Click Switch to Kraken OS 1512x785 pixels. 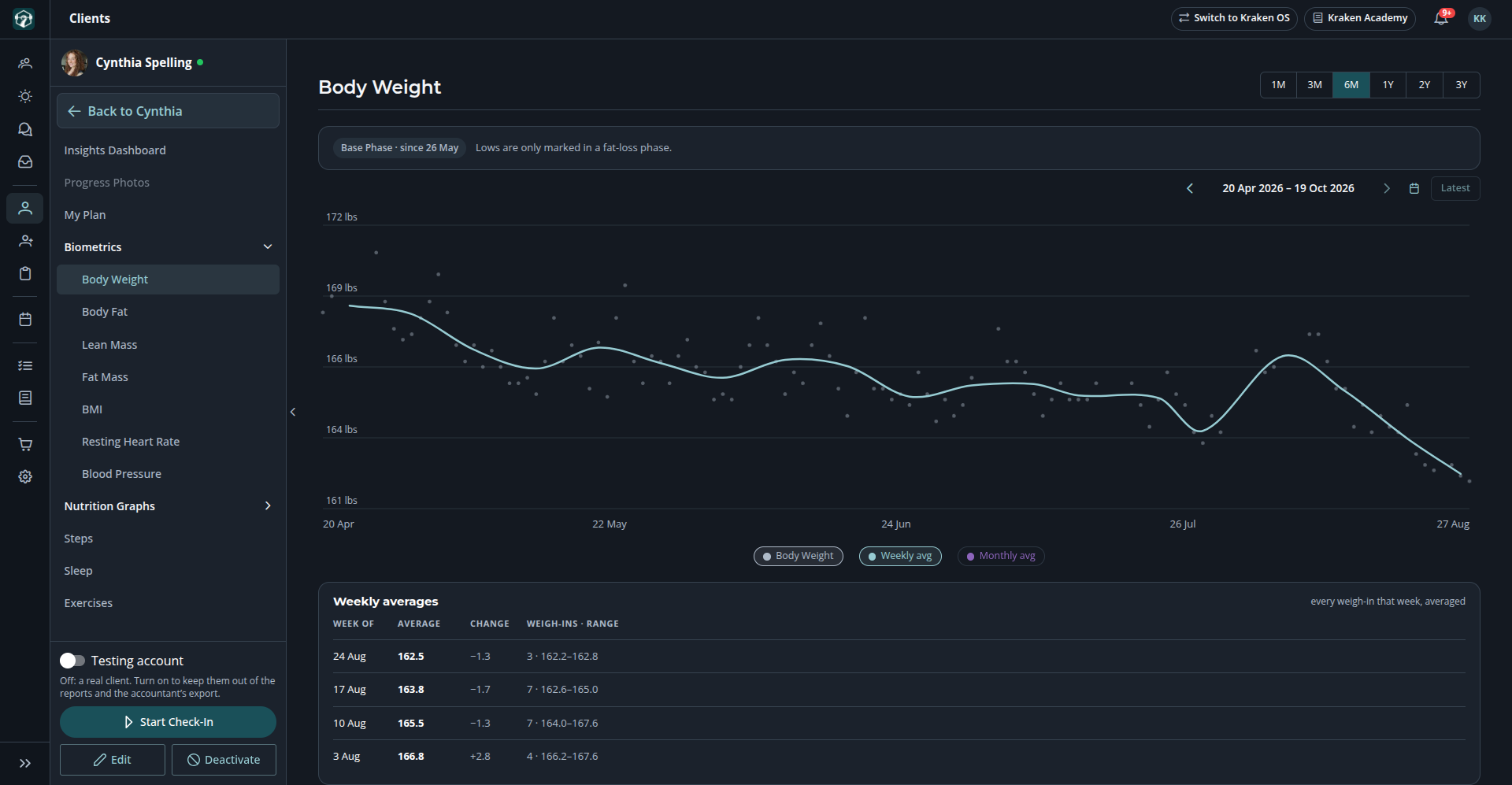[1234, 18]
